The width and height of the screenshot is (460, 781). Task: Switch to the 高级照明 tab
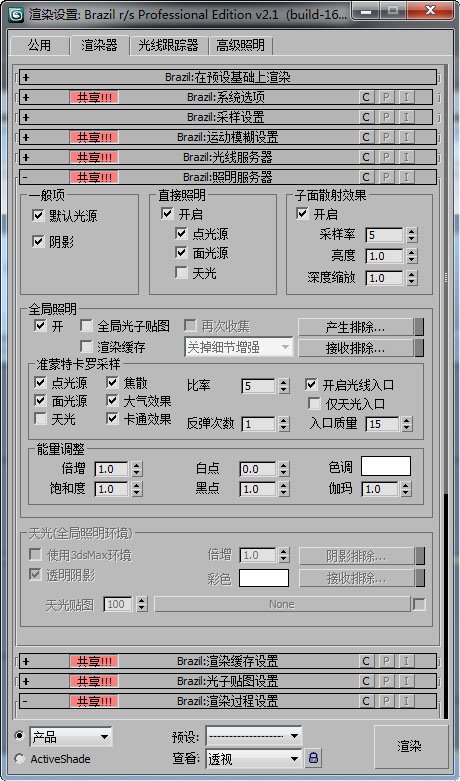[240, 46]
